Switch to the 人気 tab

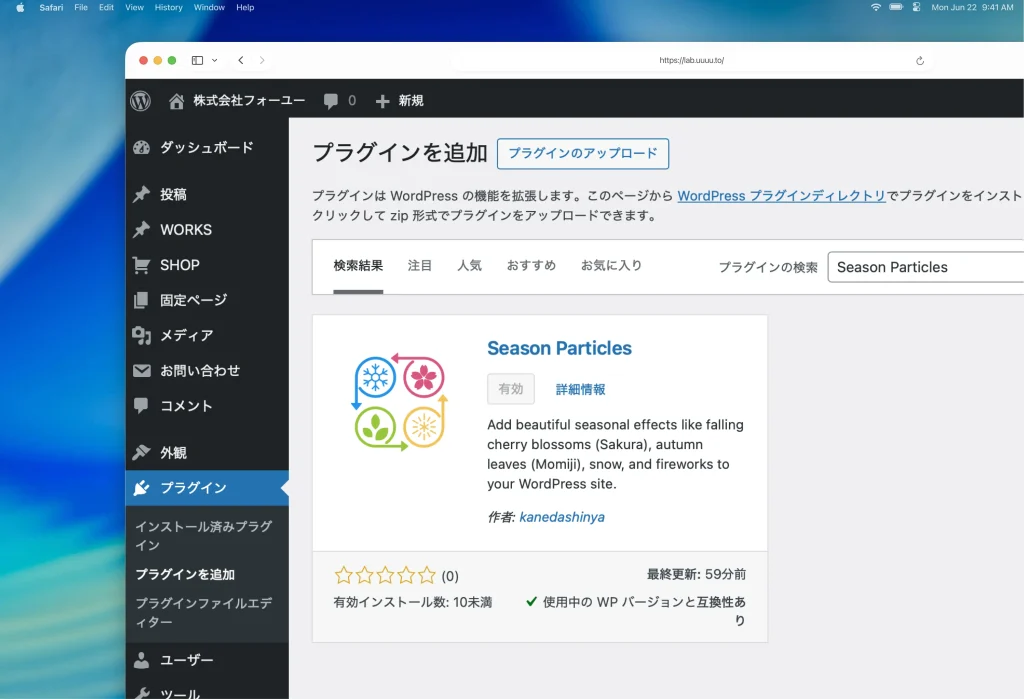coord(469,265)
